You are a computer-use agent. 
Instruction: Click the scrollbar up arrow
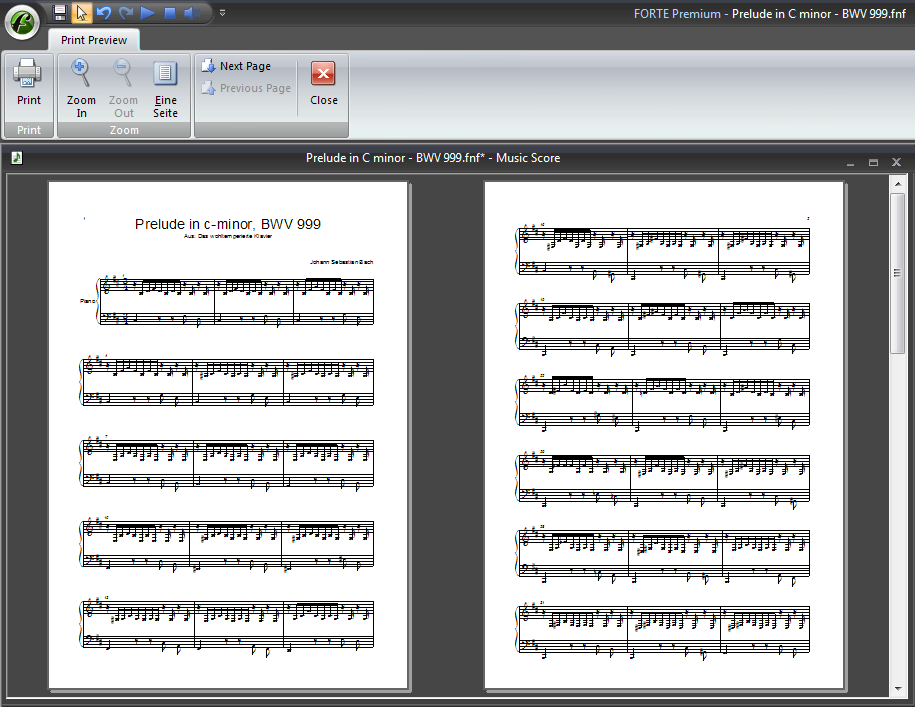[897, 184]
